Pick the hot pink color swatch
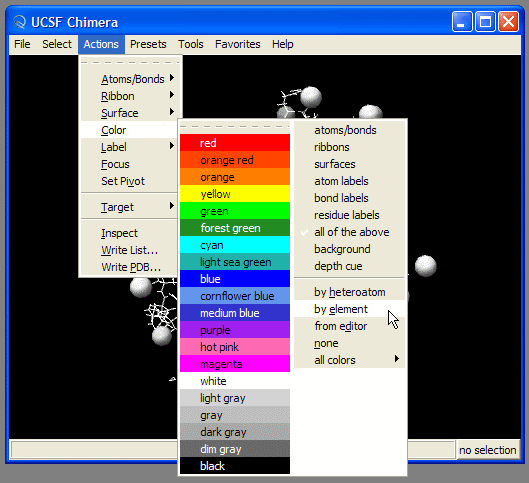The image size is (529, 483). click(235, 347)
